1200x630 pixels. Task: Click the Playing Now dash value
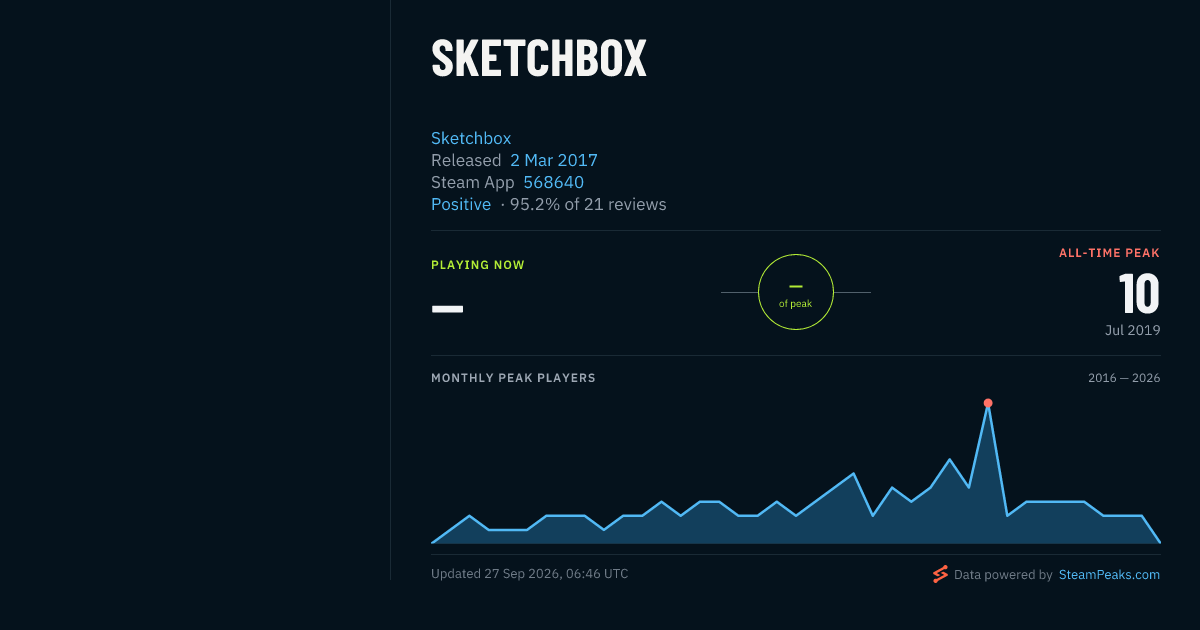pos(447,308)
